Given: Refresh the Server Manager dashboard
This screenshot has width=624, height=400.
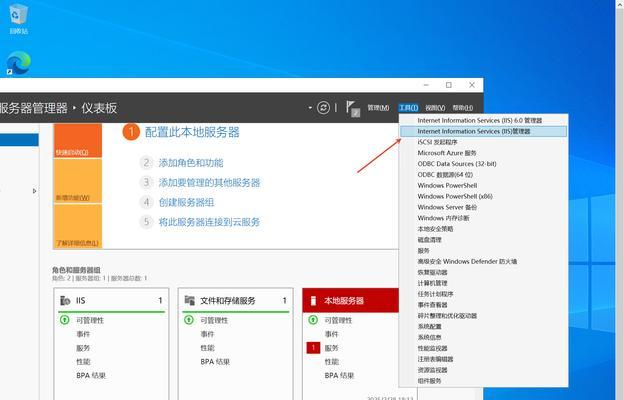Looking at the screenshot, I should tap(323, 107).
